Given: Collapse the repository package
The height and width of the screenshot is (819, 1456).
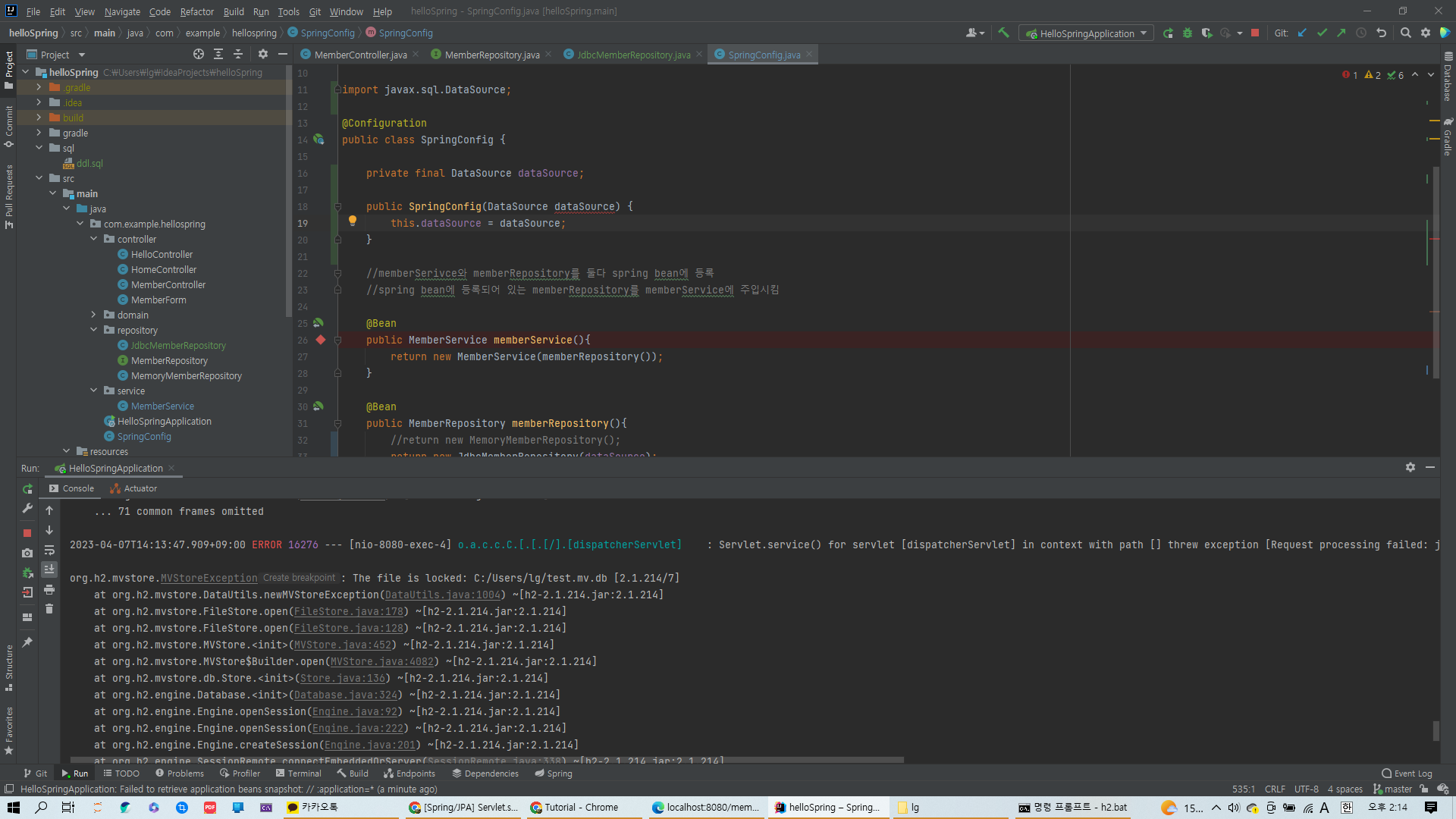Looking at the screenshot, I should coord(94,330).
